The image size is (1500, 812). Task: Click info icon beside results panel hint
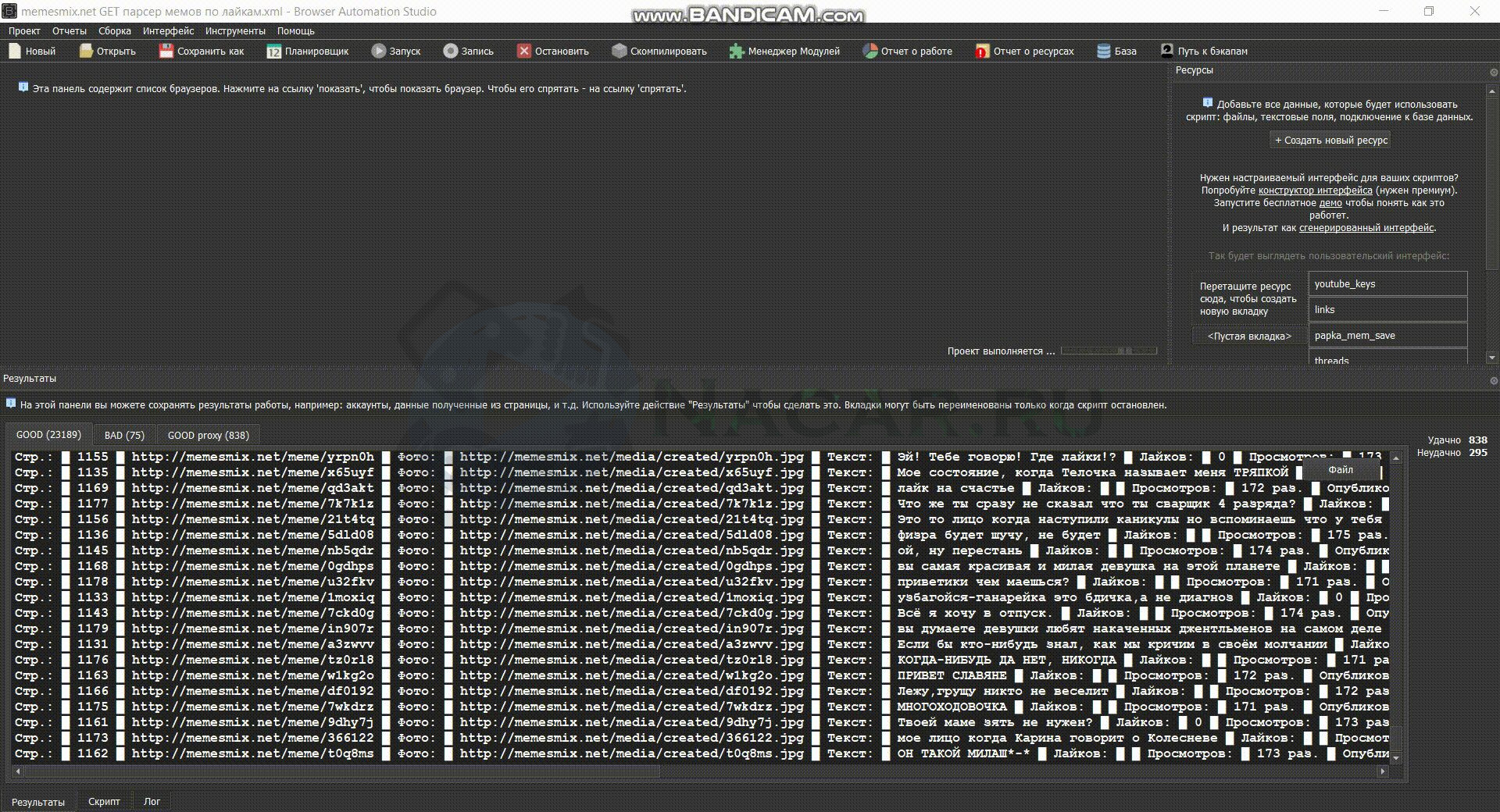click(11, 404)
